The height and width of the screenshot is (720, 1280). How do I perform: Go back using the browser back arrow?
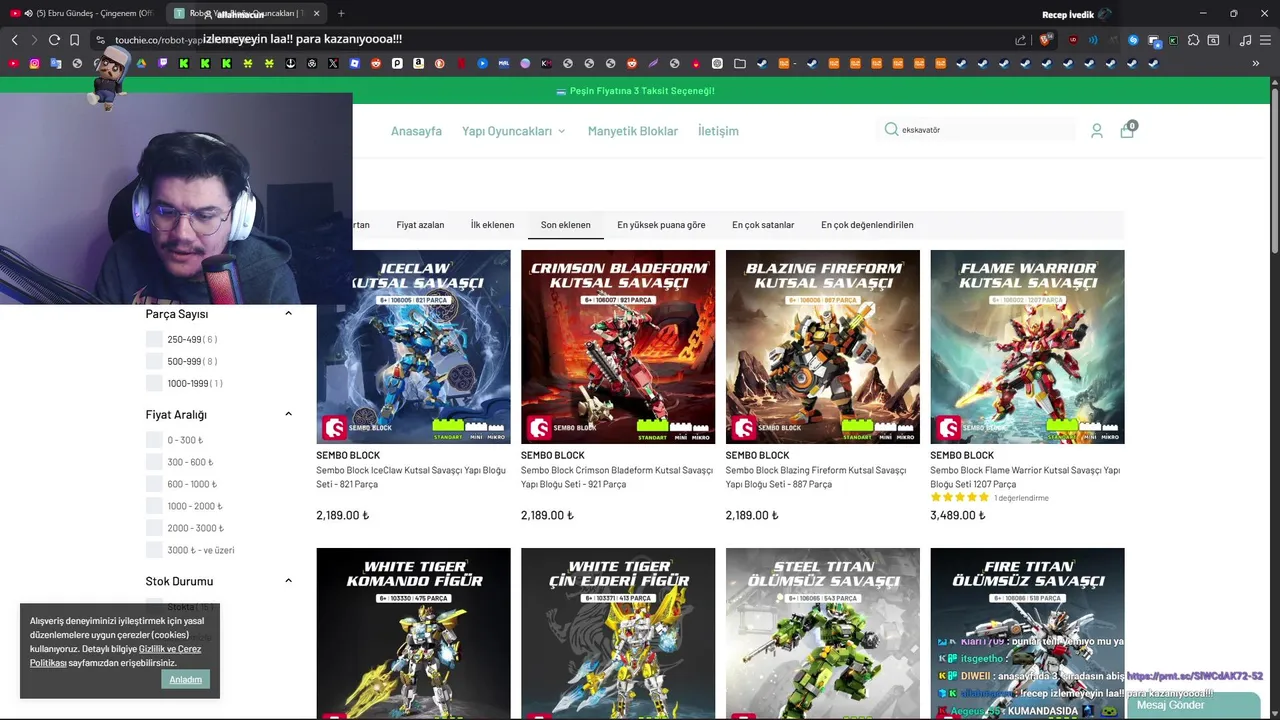pos(14,40)
